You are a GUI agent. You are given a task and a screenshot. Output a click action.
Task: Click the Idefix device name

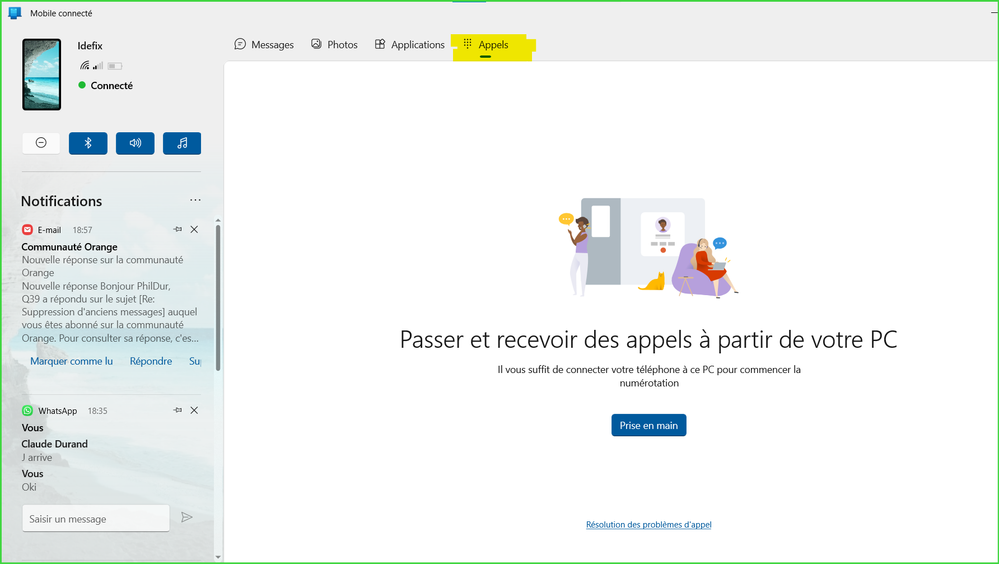pos(90,46)
